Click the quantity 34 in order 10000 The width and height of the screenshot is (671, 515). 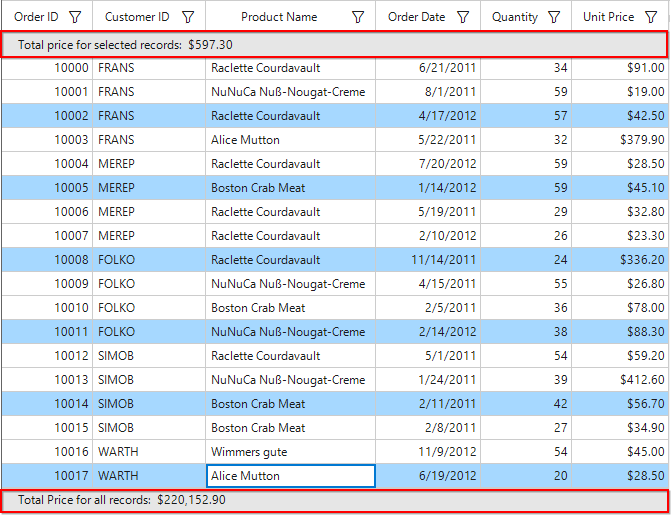[x=526, y=68]
